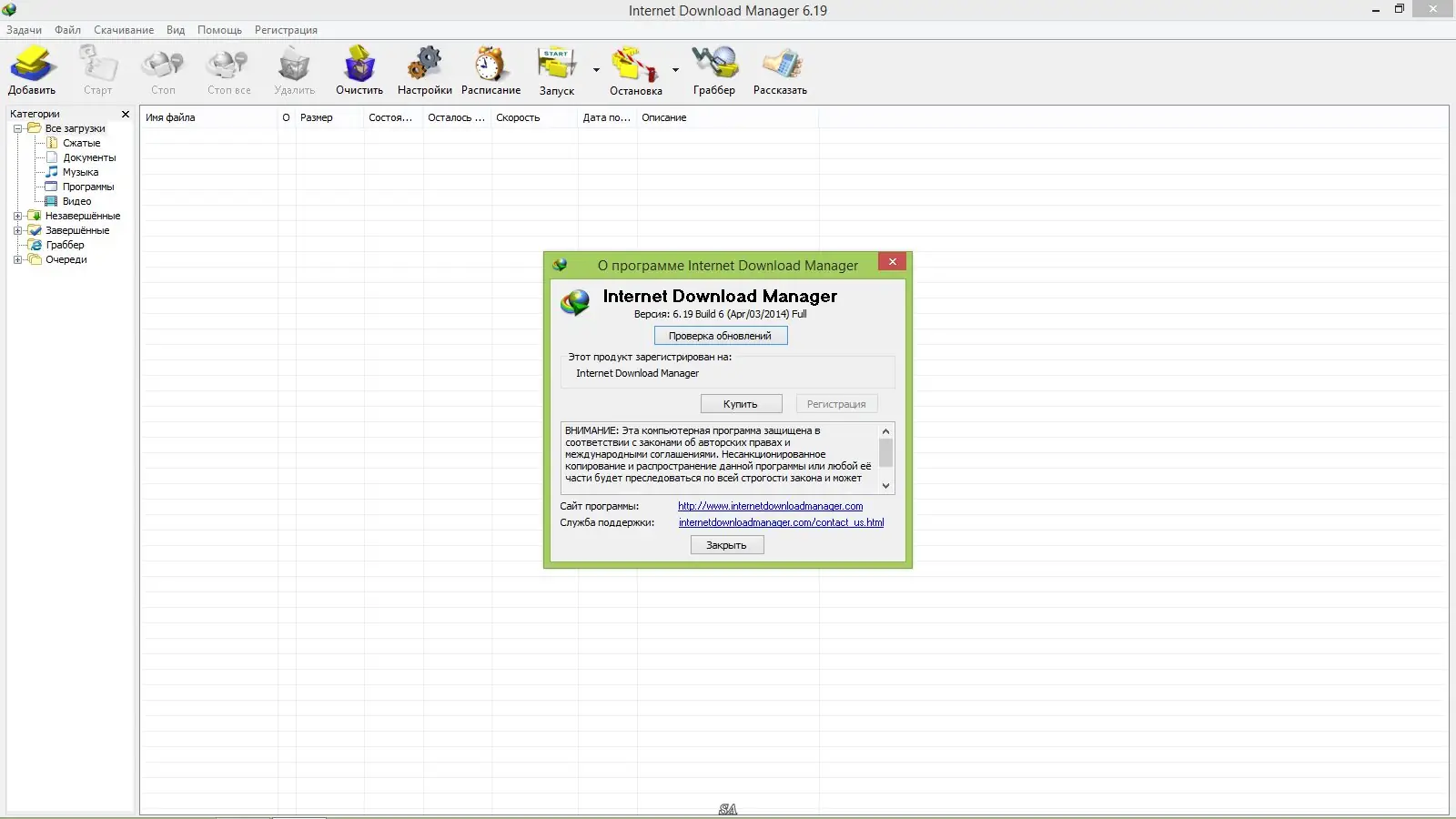Expand the Незавершённые tree node
This screenshot has height=819, width=1456.
pyautogui.click(x=17, y=216)
